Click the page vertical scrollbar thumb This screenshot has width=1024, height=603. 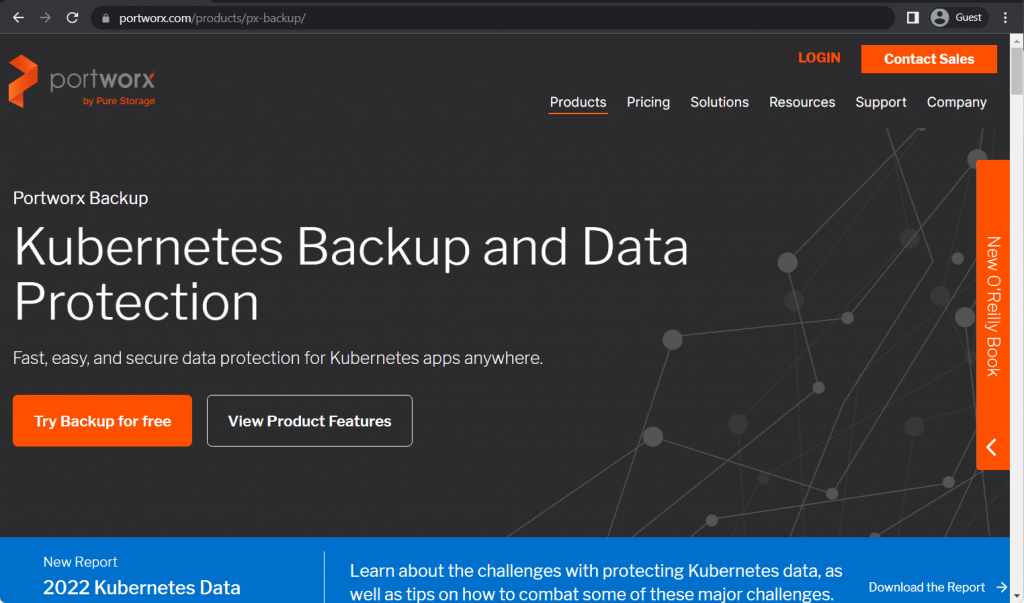[x=1017, y=71]
